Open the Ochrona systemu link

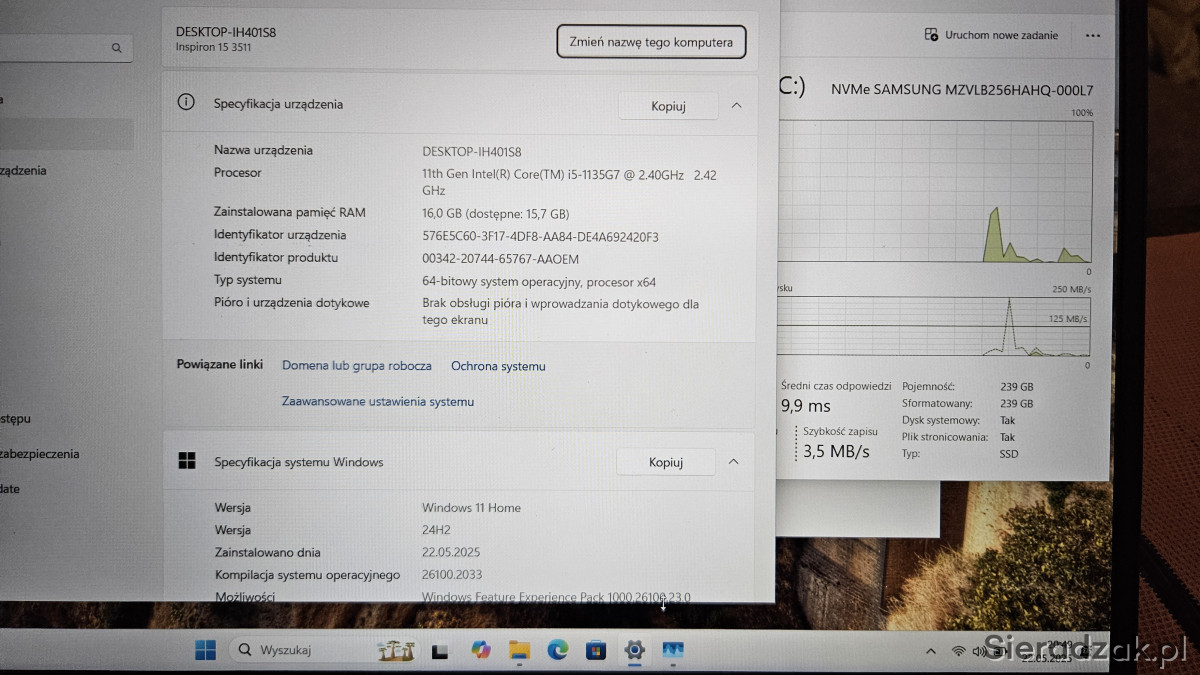click(498, 366)
